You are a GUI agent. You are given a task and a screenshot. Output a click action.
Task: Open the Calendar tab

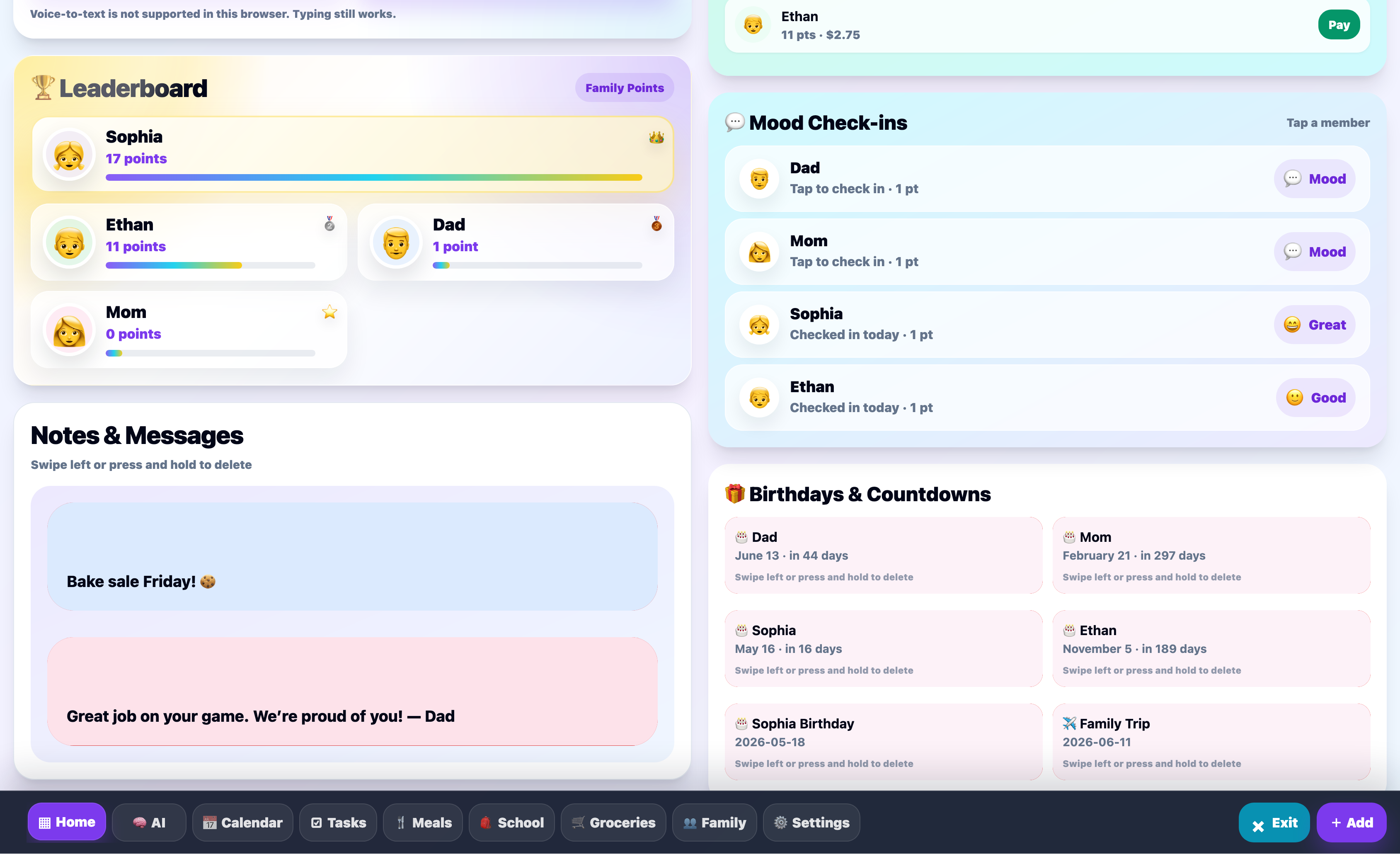pos(242,822)
